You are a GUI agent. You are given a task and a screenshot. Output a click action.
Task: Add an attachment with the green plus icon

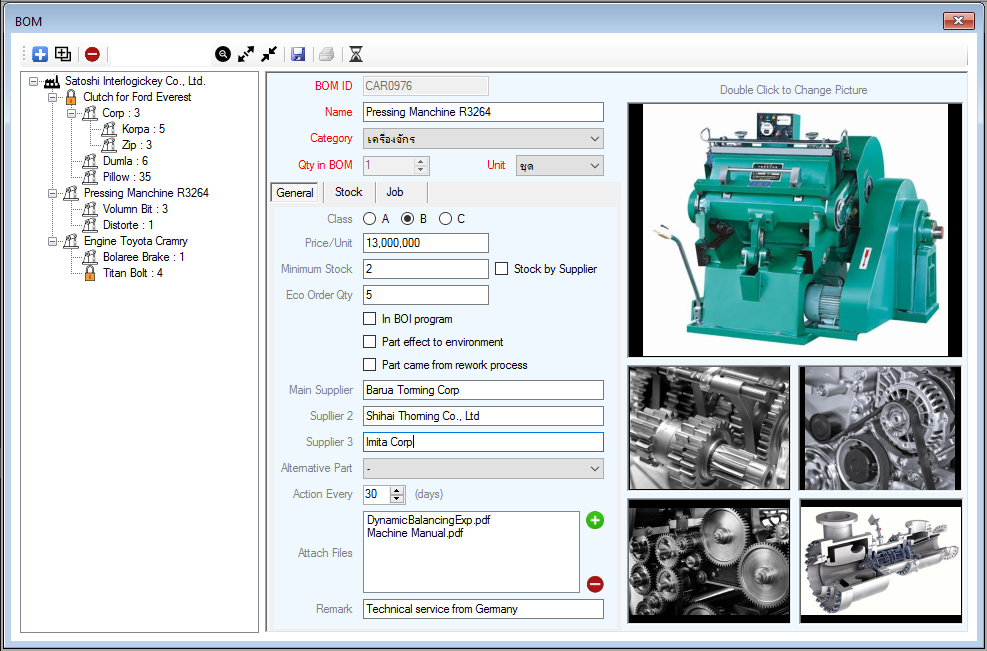tap(595, 520)
